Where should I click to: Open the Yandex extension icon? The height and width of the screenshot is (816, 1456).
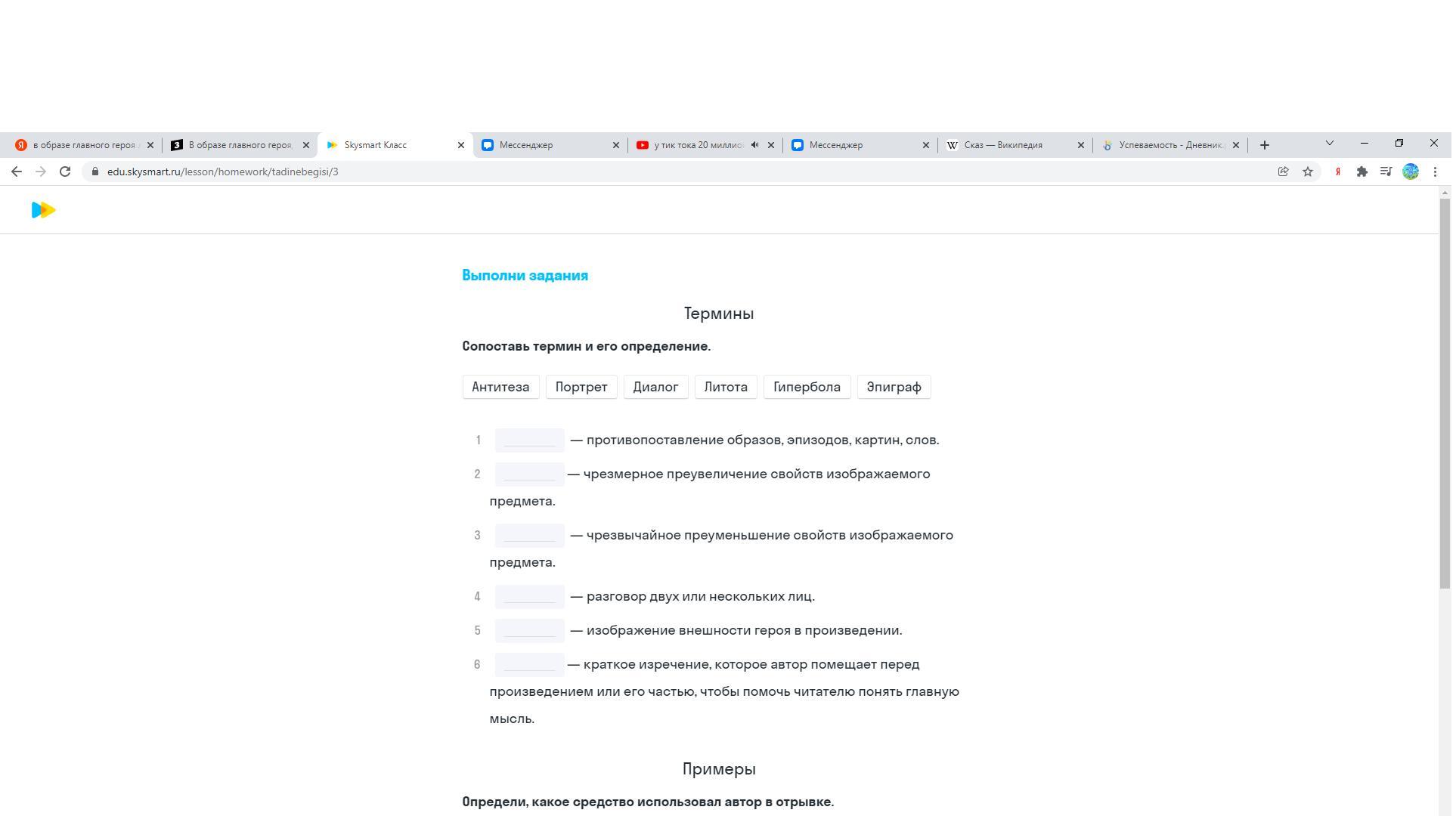(x=1337, y=172)
